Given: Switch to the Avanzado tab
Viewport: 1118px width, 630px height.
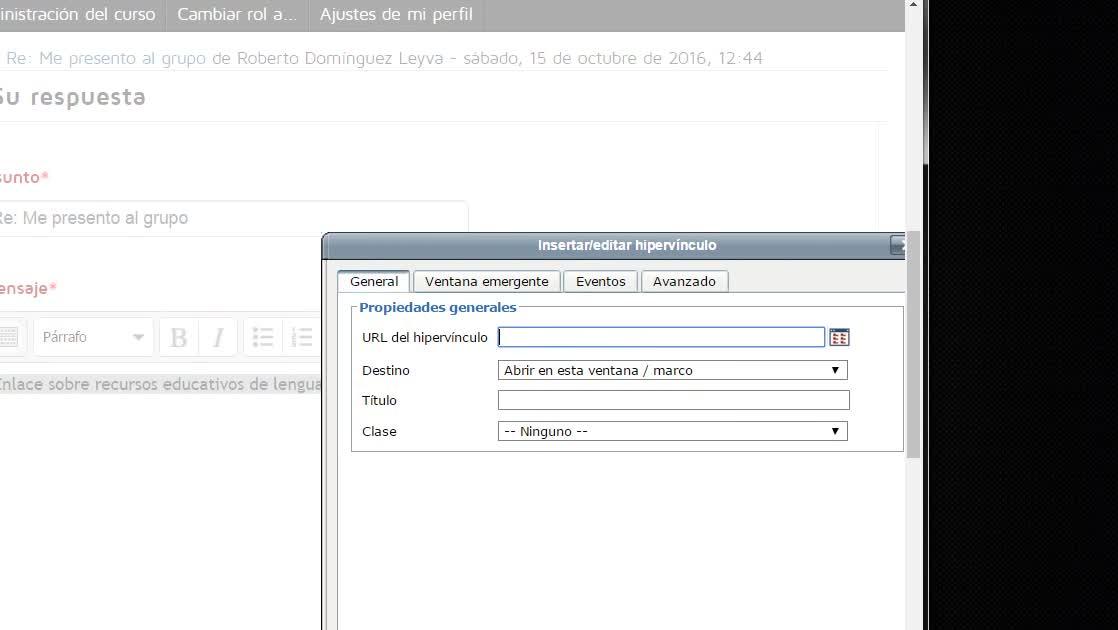Looking at the screenshot, I should (684, 282).
